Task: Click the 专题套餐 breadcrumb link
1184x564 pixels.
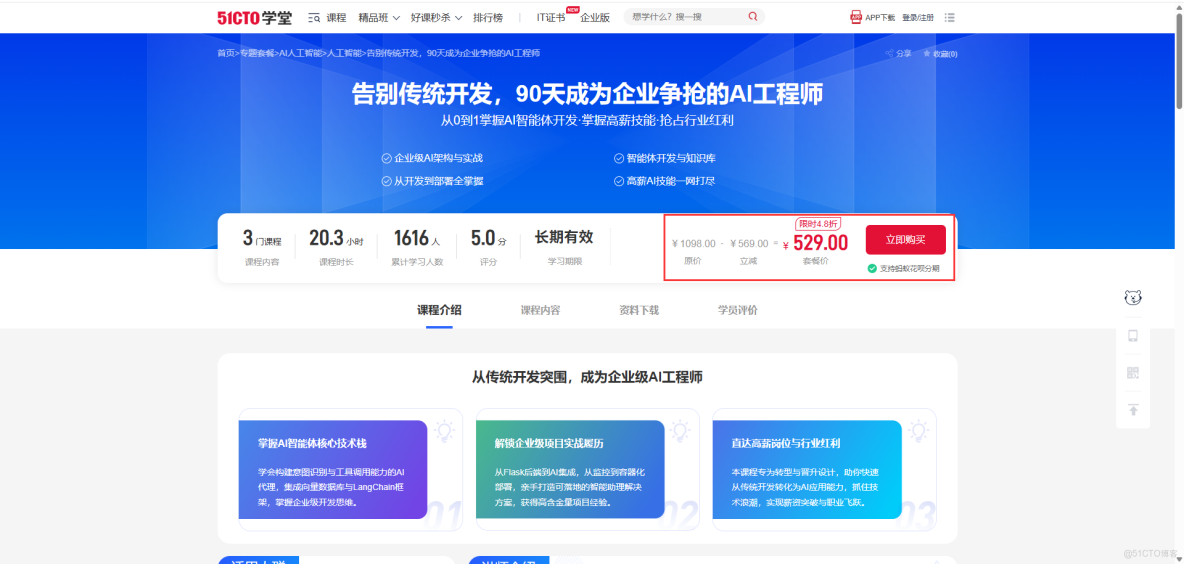Action: 257,54
